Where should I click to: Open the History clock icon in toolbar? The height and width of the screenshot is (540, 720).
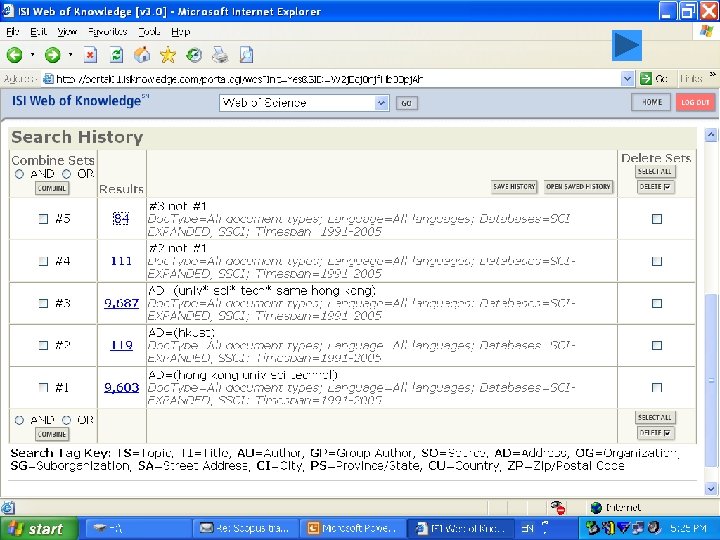pyautogui.click(x=194, y=55)
